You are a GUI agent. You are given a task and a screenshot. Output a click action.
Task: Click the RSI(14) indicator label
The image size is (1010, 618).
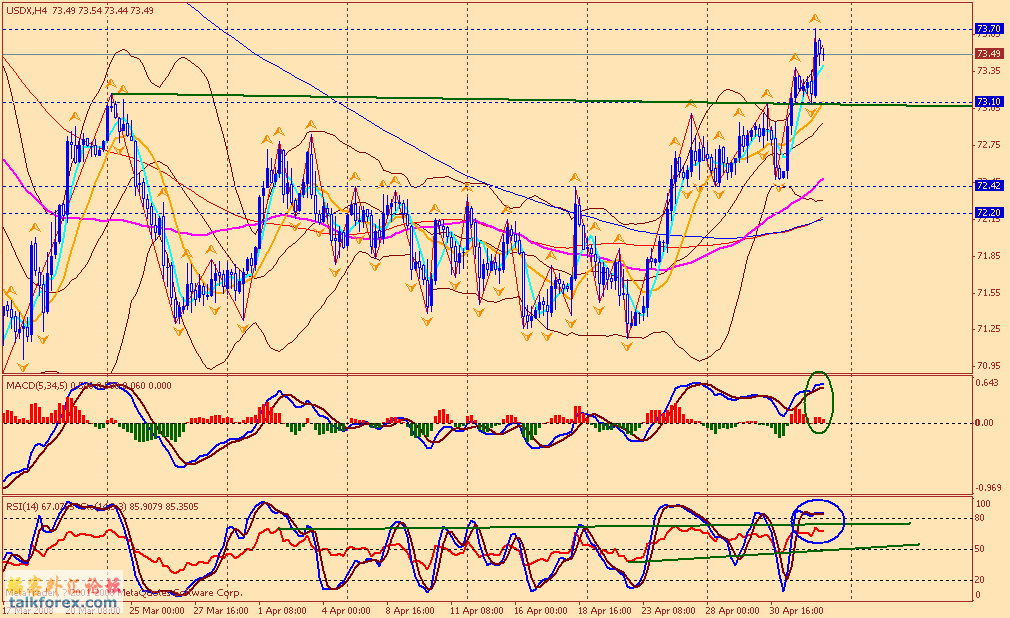click(x=24, y=506)
